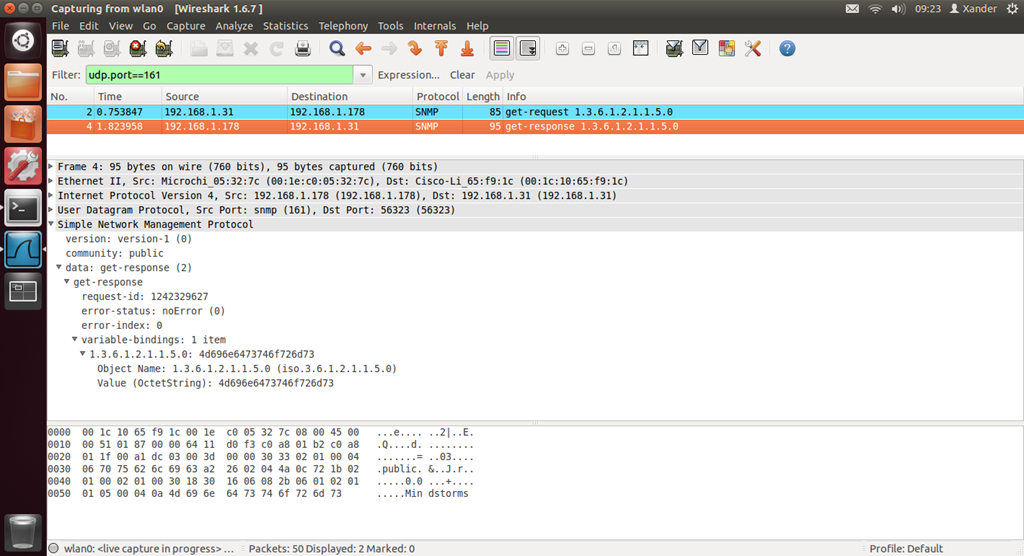
Task: Go back in packet history
Action: pyautogui.click(x=363, y=48)
